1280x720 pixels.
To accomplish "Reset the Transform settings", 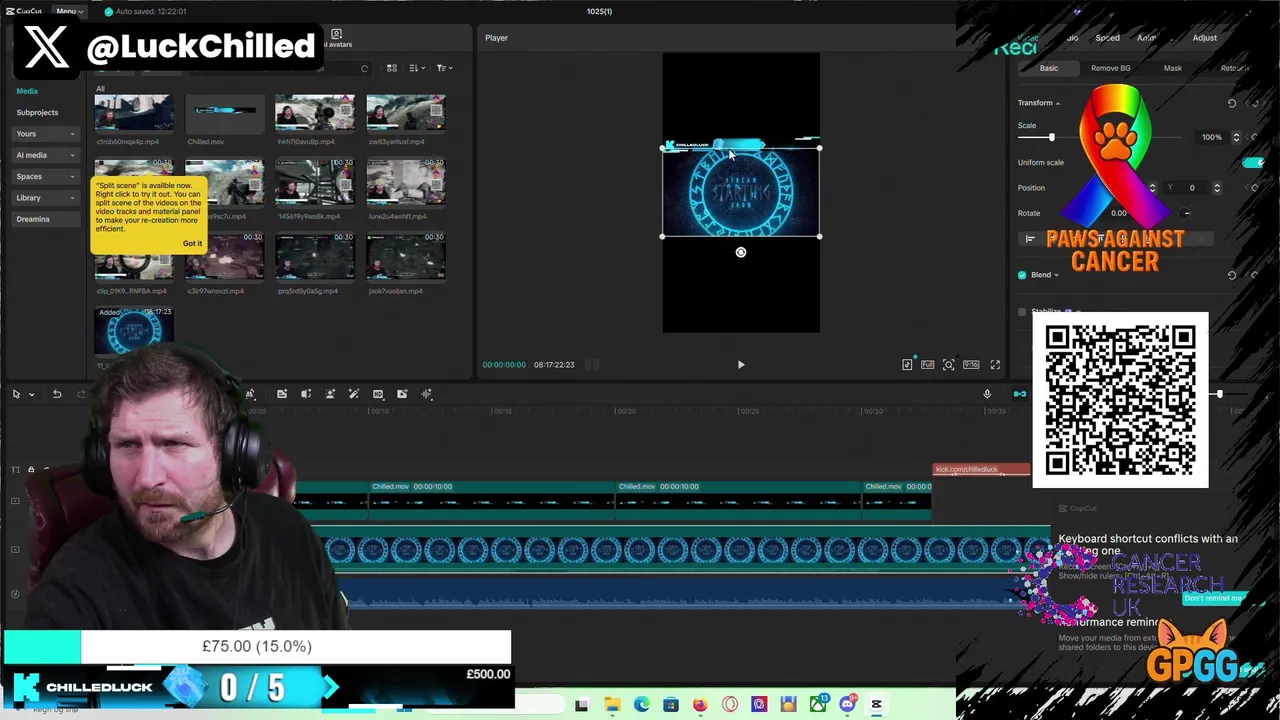I will pyautogui.click(x=1232, y=103).
